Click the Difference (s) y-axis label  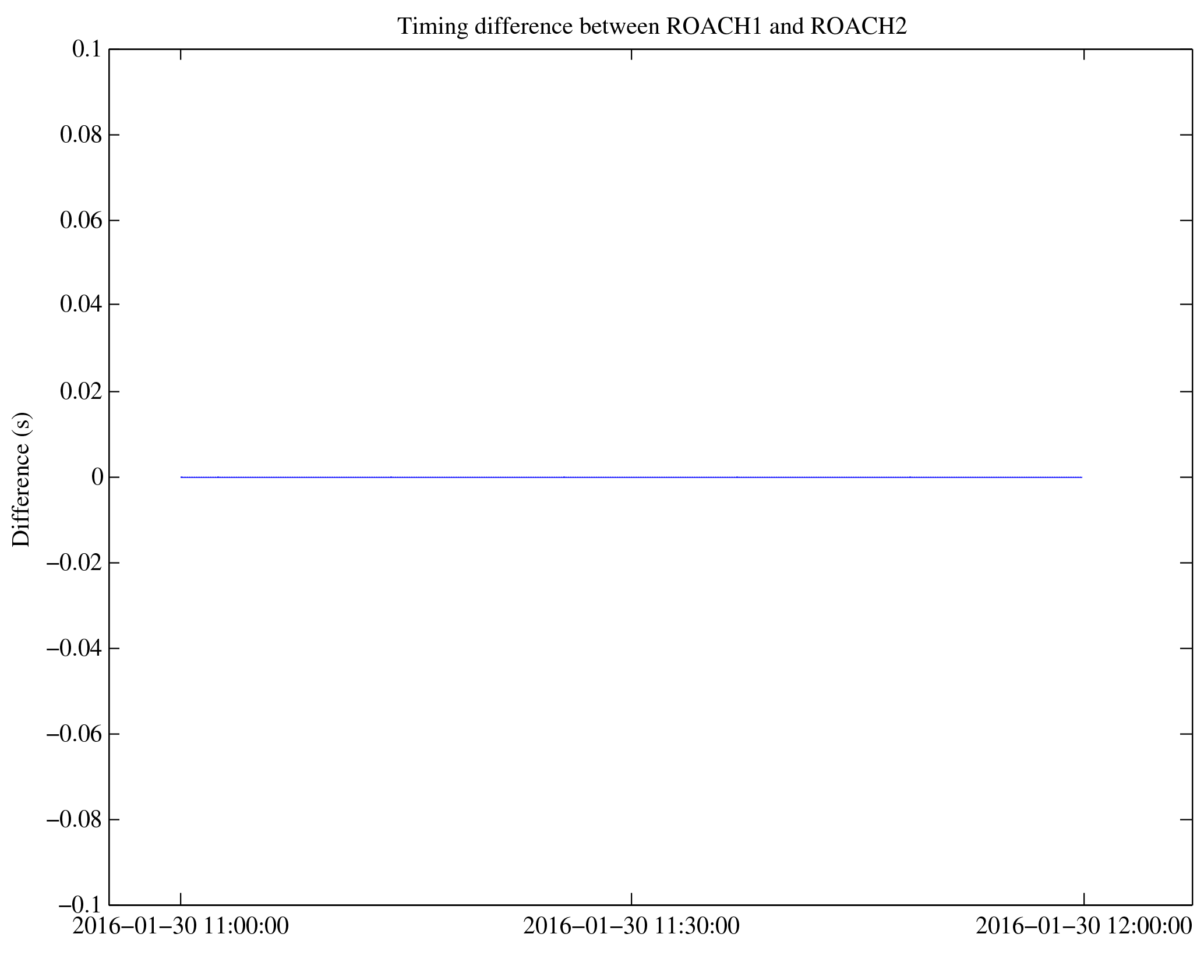point(22,479)
